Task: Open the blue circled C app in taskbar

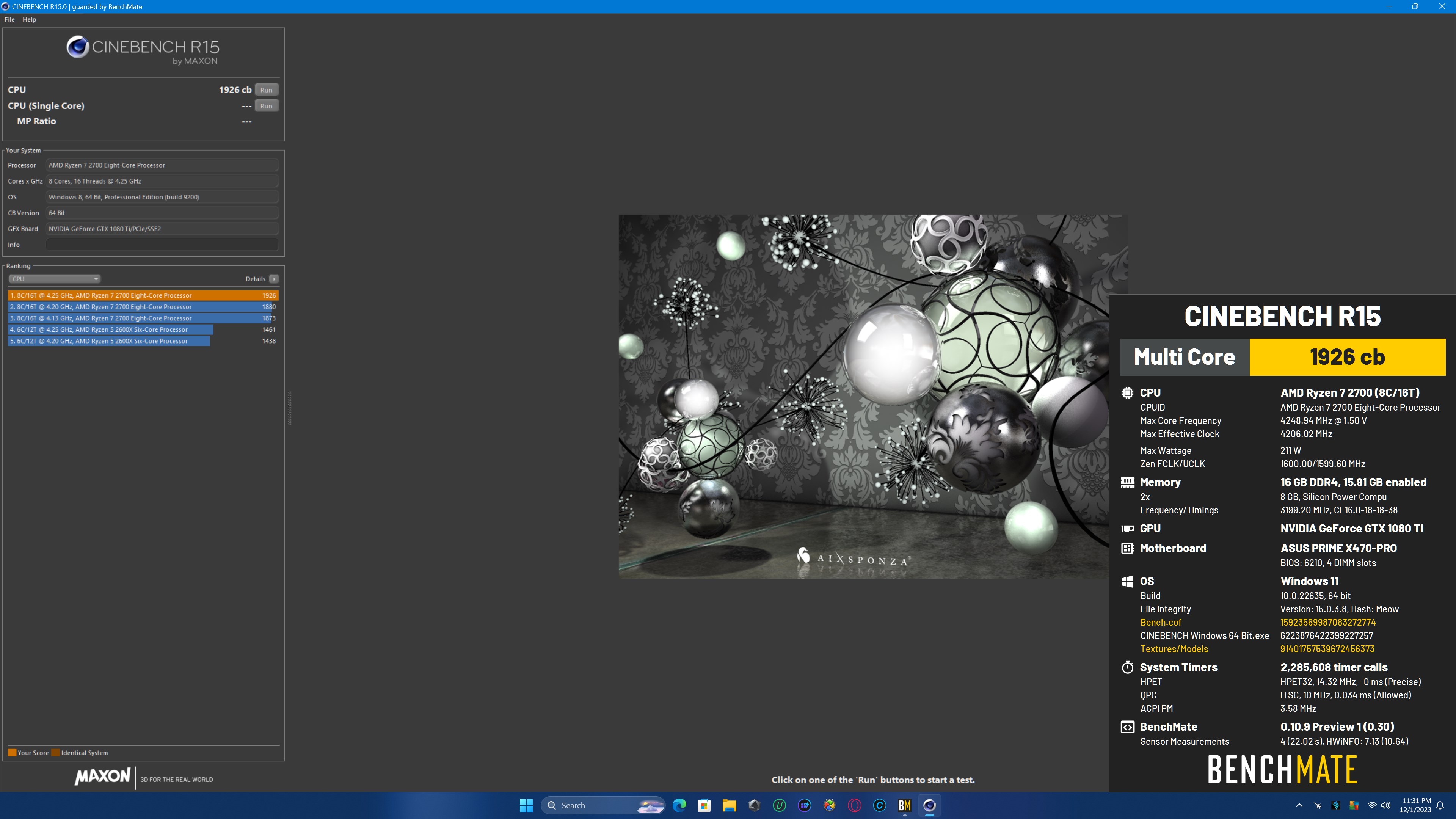Action: click(880, 805)
